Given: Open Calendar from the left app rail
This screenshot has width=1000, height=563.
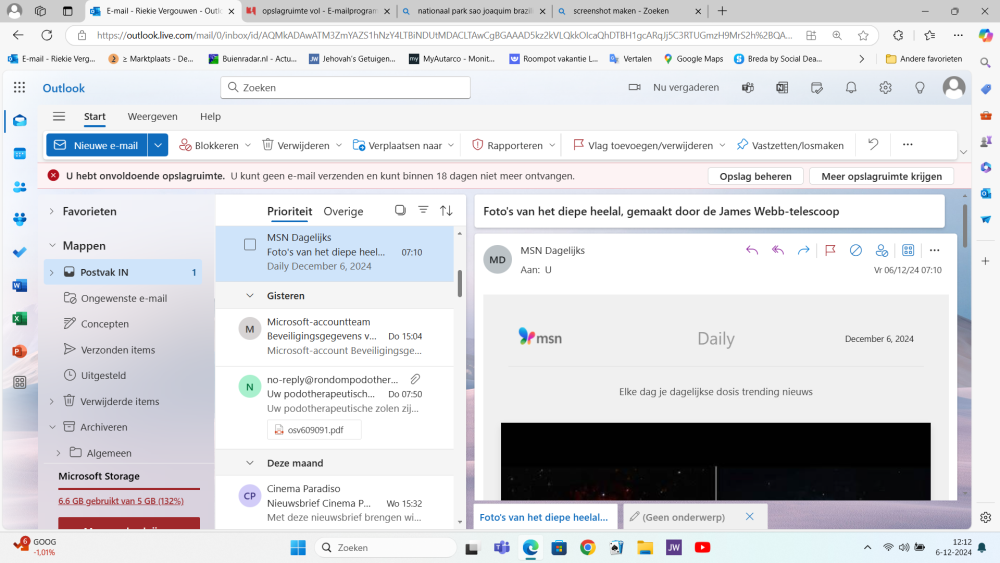Looking at the screenshot, I should (19, 154).
